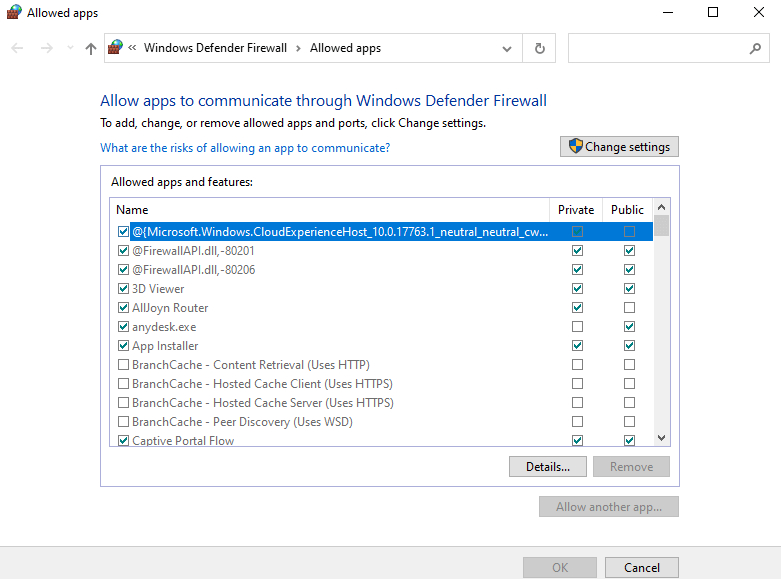Screen dimensions: 781x579
Task: Check BranchCache Content Retrieval name checkbox
Action: pyautogui.click(x=123, y=364)
